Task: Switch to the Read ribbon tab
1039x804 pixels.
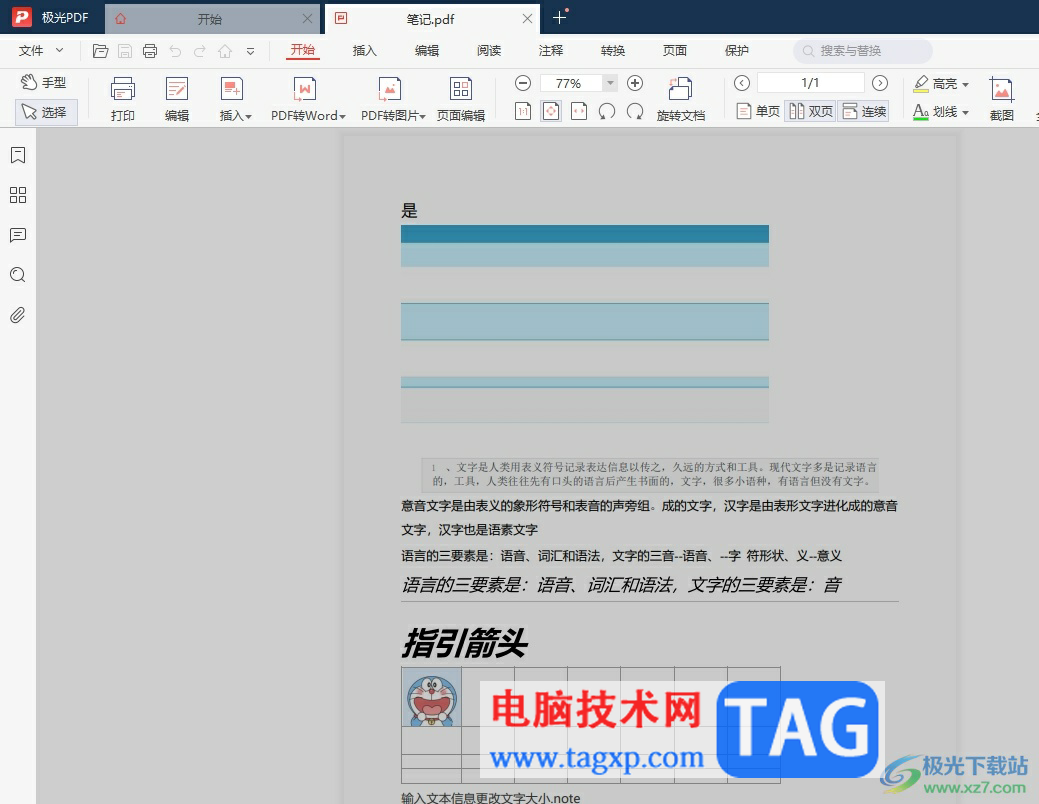Action: (489, 50)
